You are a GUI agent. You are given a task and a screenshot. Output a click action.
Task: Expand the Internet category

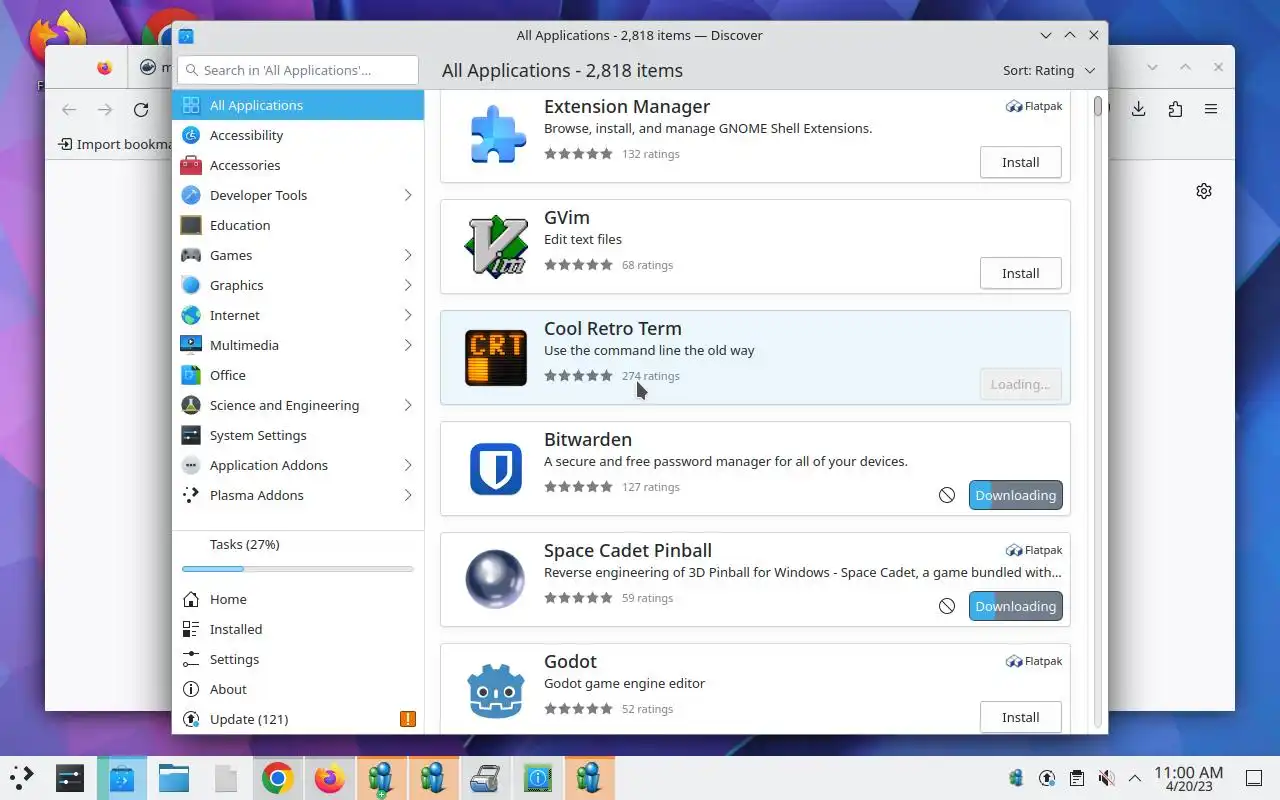(408, 315)
